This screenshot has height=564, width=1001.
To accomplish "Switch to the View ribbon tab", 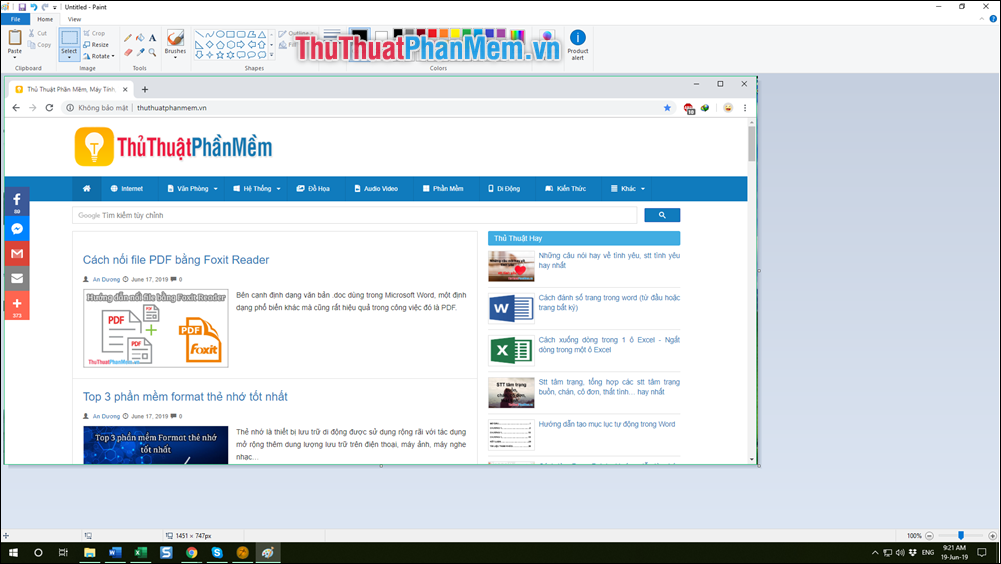I will click(75, 19).
